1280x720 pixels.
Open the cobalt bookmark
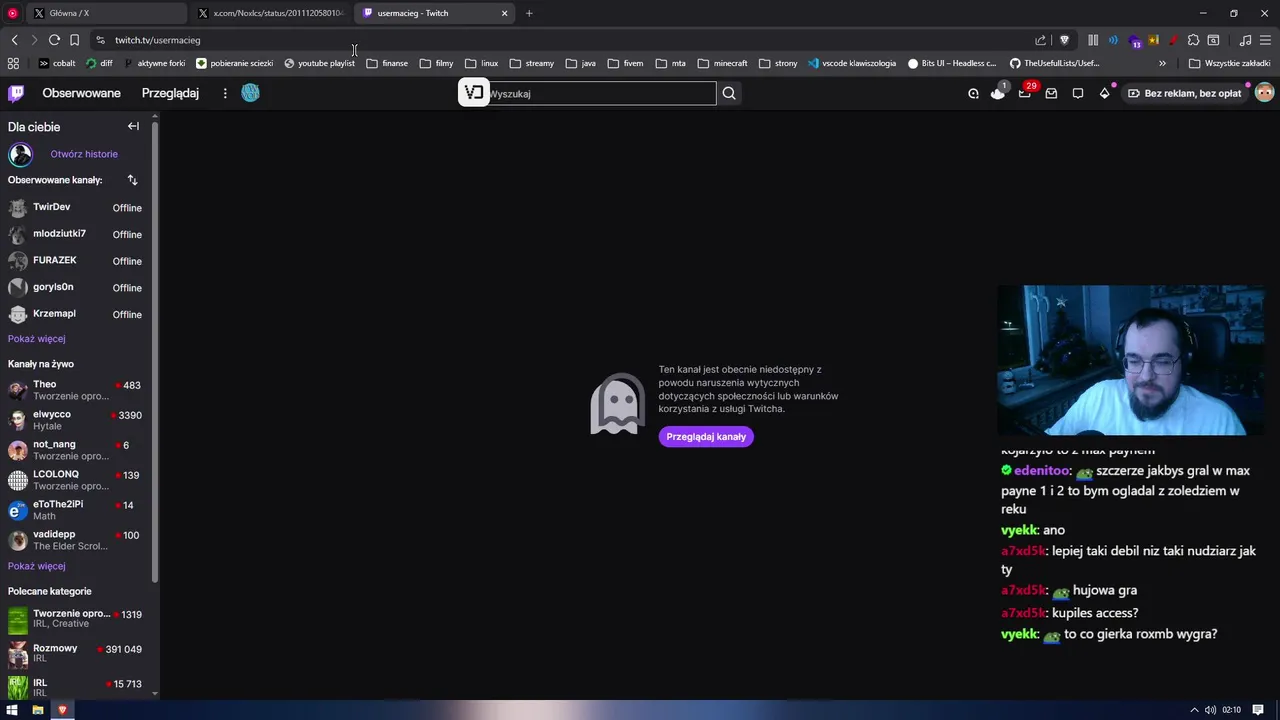coord(57,63)
